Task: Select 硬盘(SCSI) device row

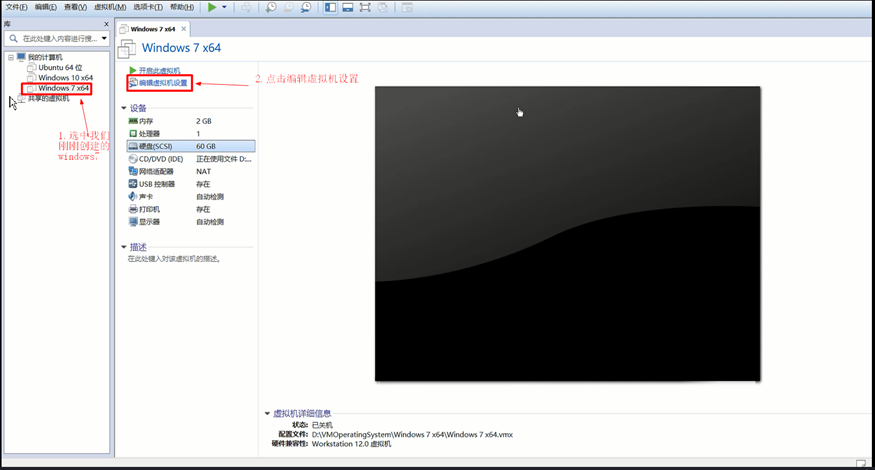Action: (191, 146)
